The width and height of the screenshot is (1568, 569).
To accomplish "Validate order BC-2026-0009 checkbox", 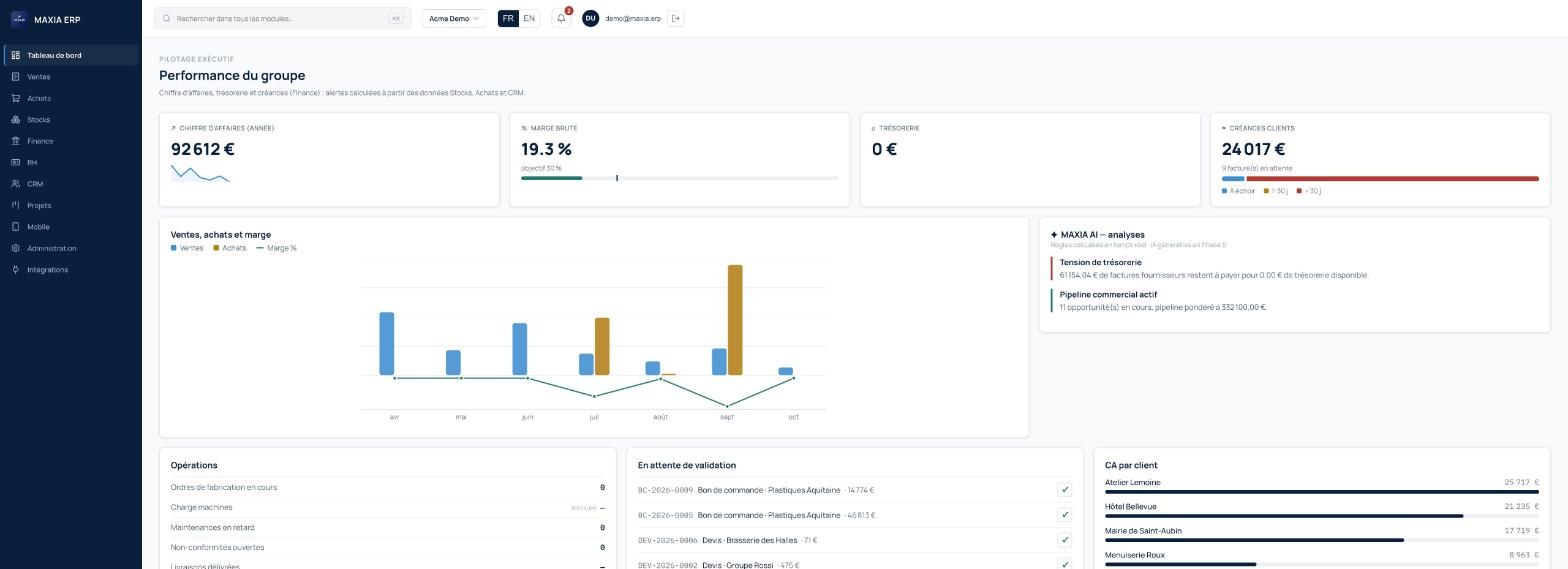I will coord(1064,490).
